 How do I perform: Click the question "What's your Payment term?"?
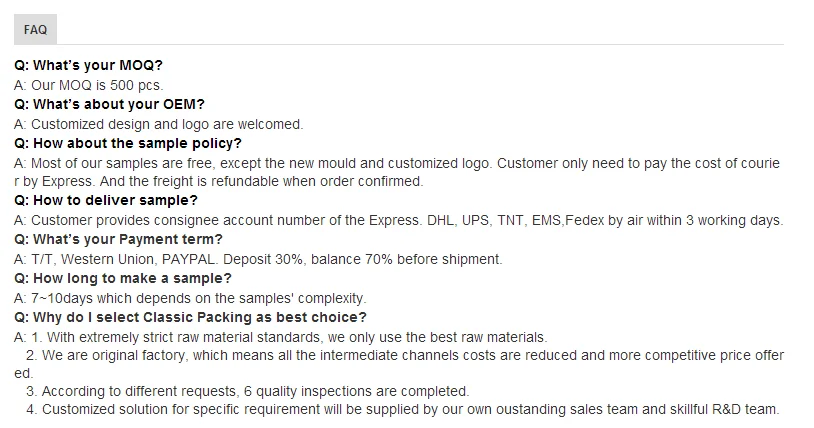point(118,239)
